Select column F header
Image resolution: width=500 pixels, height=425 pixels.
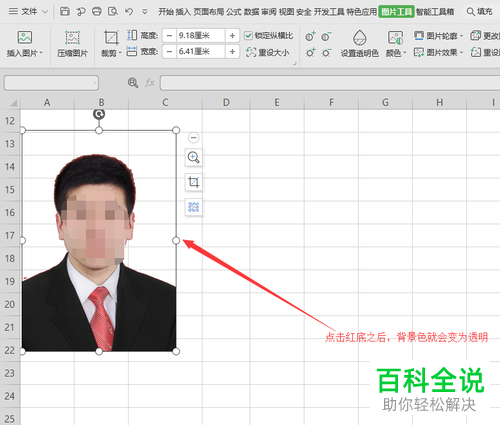pos(331,102)
